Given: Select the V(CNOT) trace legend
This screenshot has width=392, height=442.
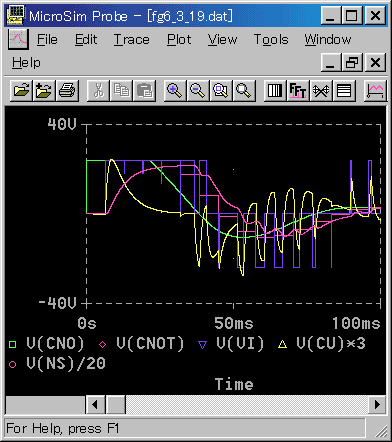Looking at the screenshot, I should [x=150, y=344].
